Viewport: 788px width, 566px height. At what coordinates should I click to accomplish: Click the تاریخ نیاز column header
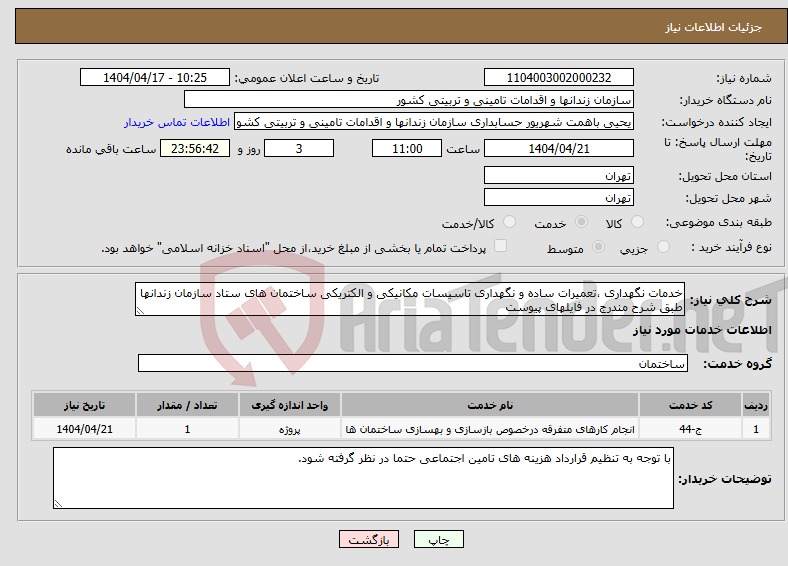[x=84, y=405]
